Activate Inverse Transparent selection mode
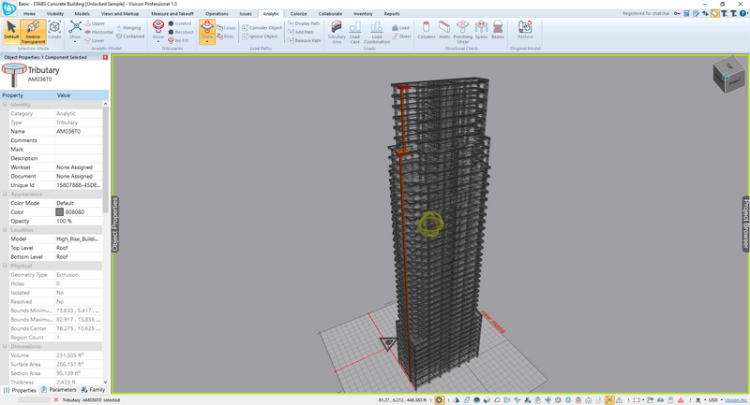Screen dimensions: 750x405 point(33,31)
